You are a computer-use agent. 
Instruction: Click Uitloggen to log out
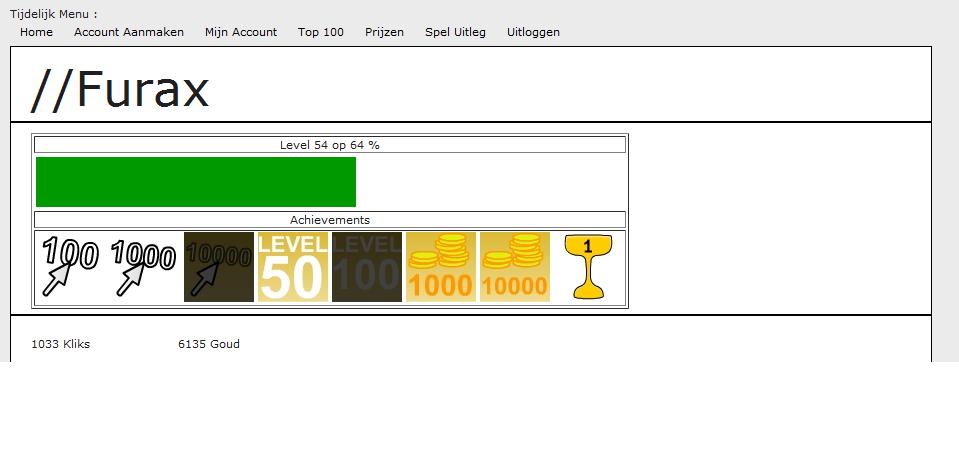coord(533,32)
